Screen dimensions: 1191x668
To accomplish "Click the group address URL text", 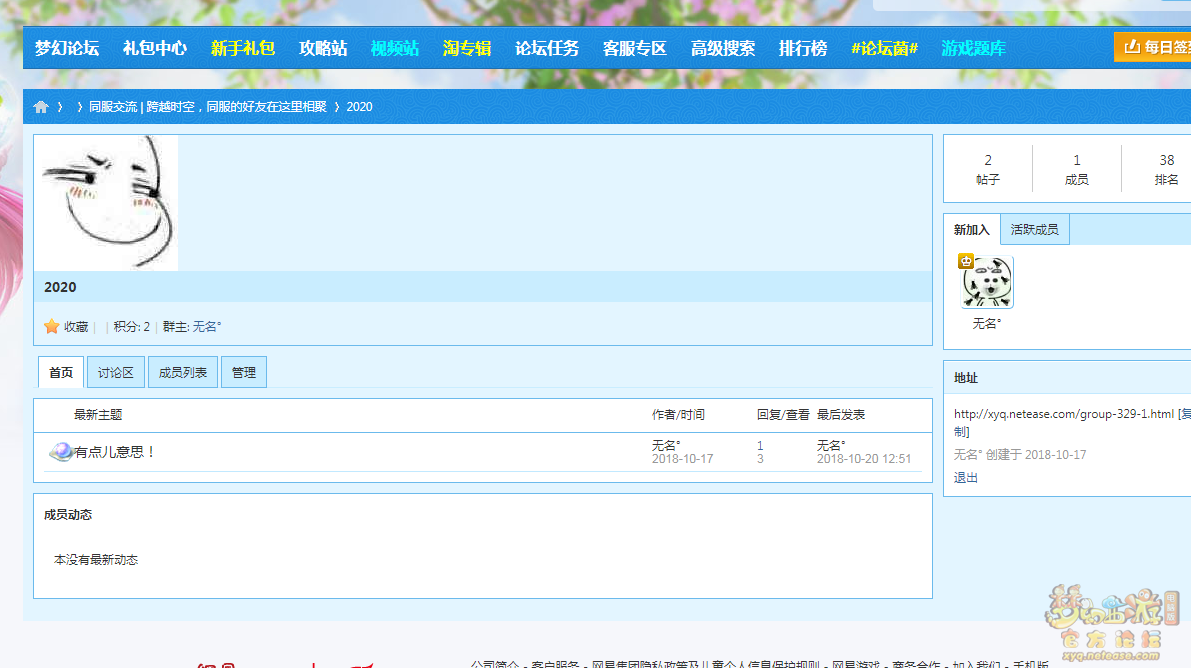I will pos(1063,414).
